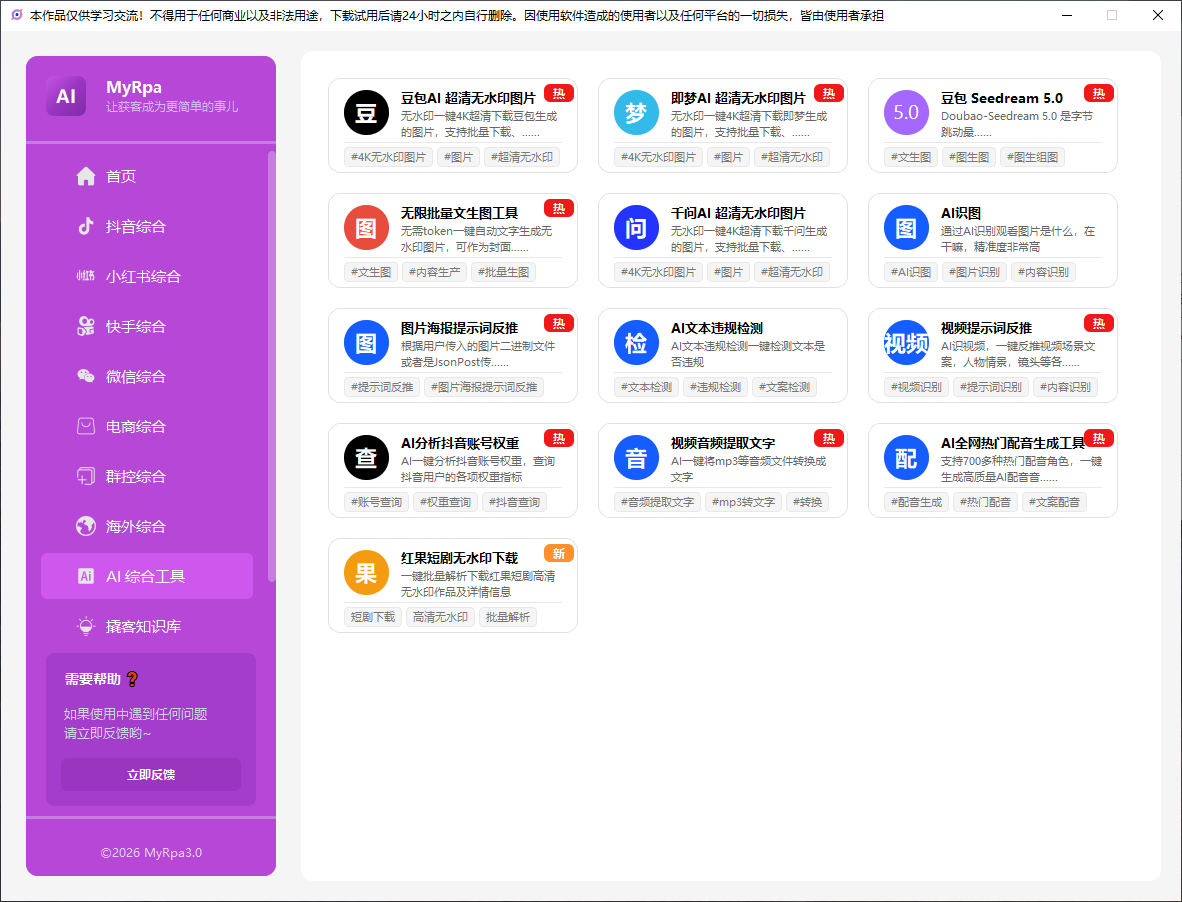Screen dimensions: 1182x902
Task: Click the blue 问 circle icon
Action: pyautogui.click(x=636, y=228)
